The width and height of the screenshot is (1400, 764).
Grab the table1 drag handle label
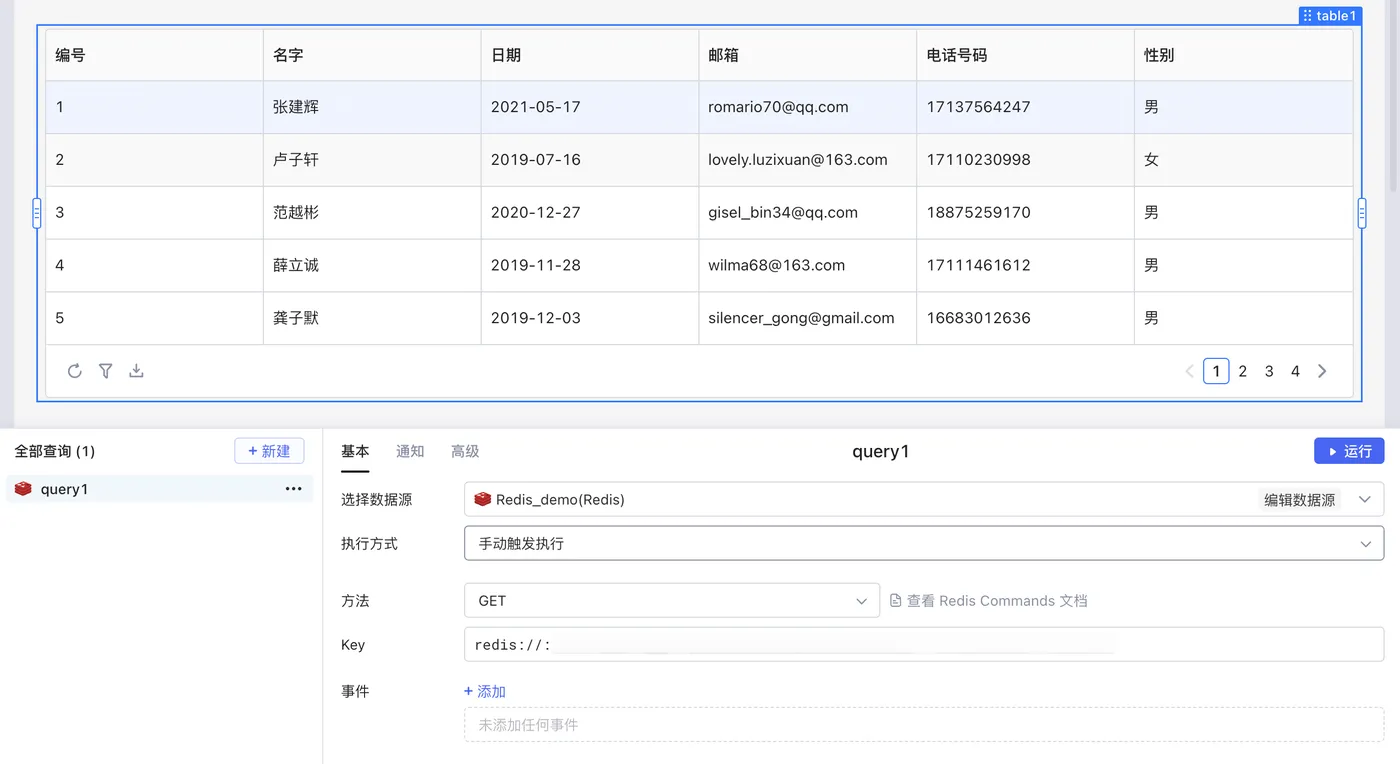tap(1330, 16)
